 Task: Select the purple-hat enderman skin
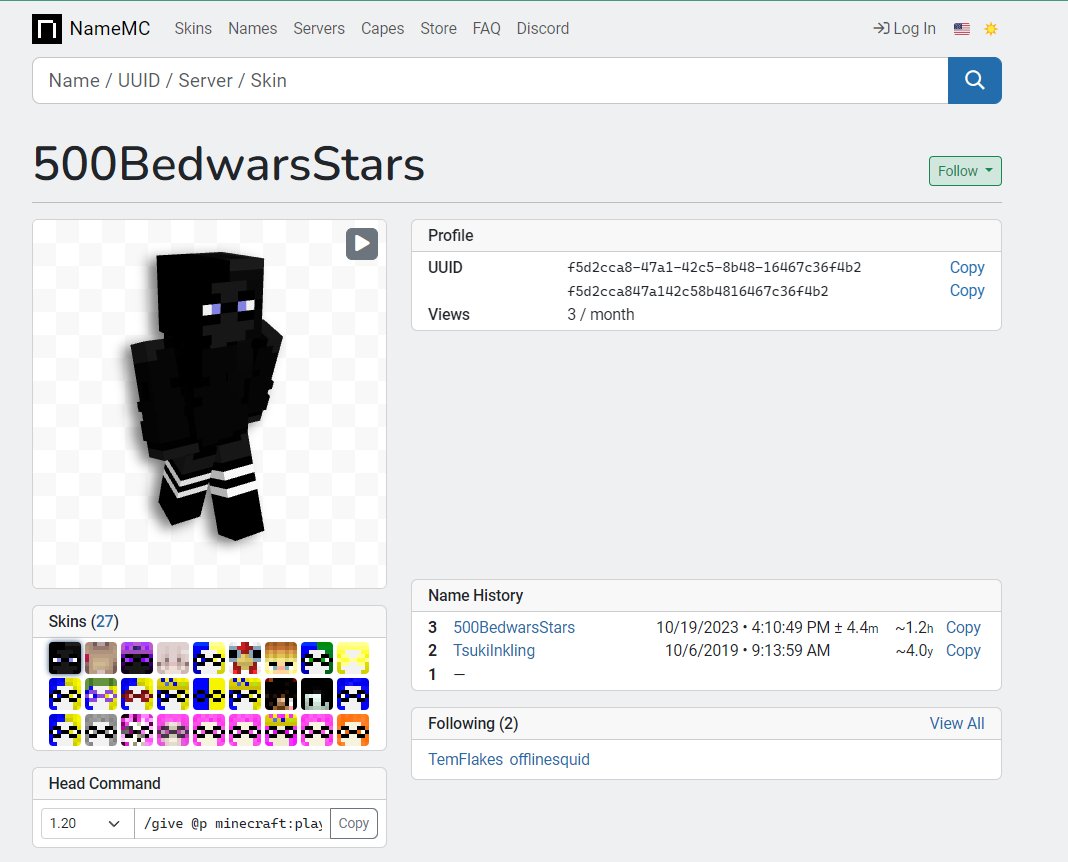coord(137,658)
